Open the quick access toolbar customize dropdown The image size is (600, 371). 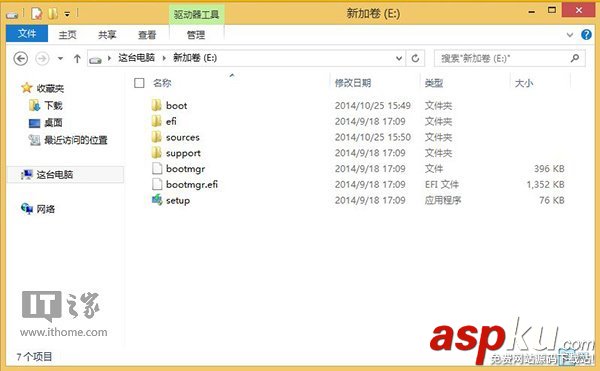click(x=67, y=15)
